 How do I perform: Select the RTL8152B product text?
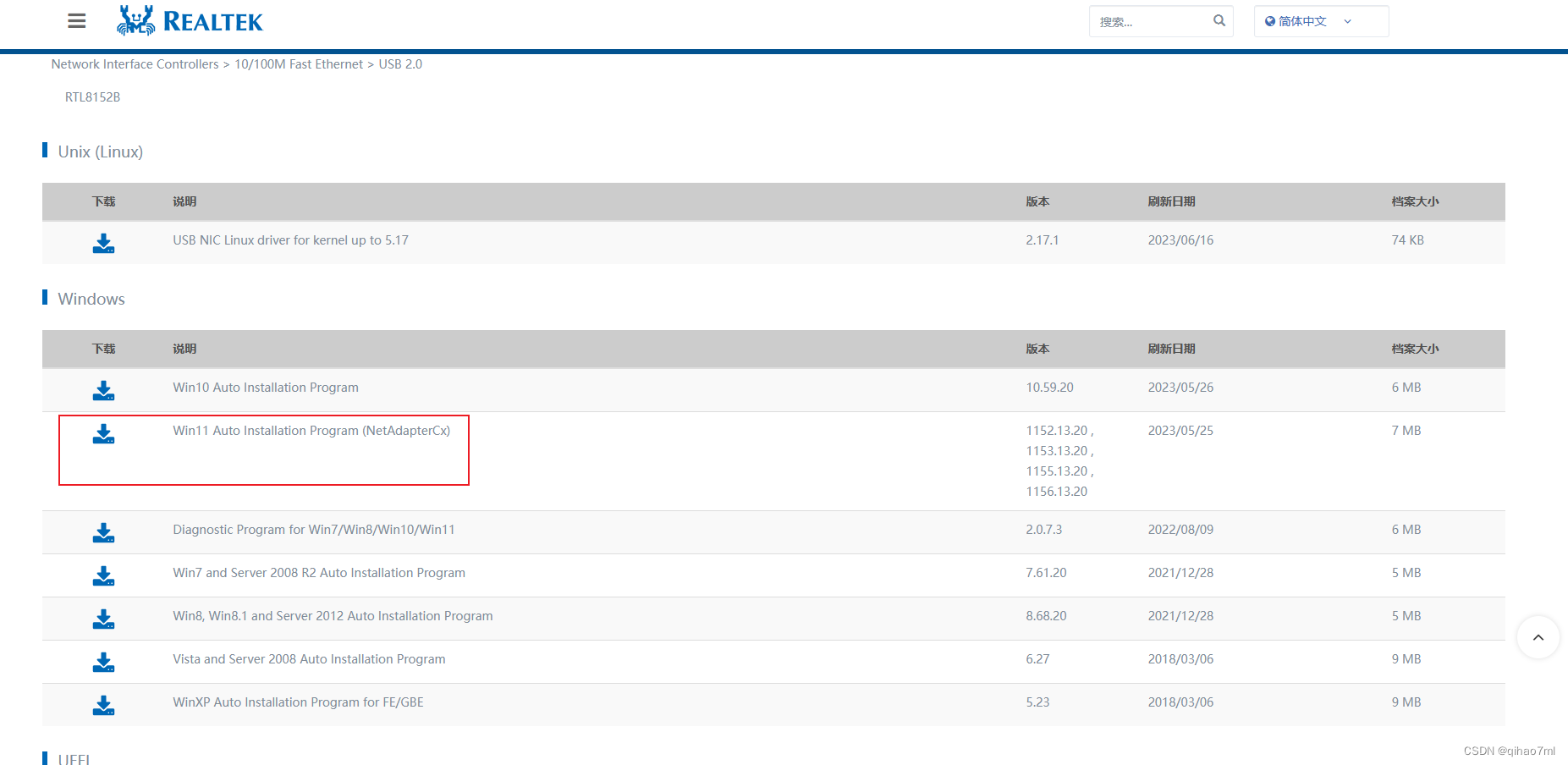point(92,97)
